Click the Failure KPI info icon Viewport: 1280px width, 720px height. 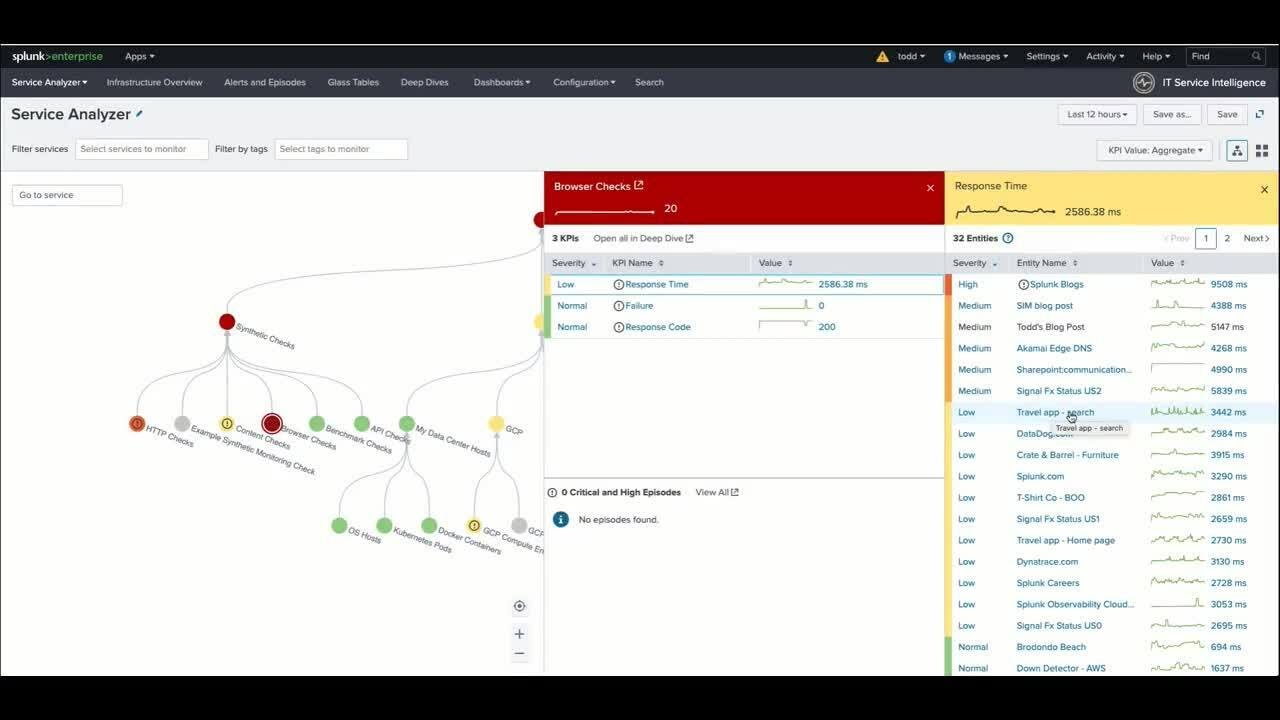[618, 306]
